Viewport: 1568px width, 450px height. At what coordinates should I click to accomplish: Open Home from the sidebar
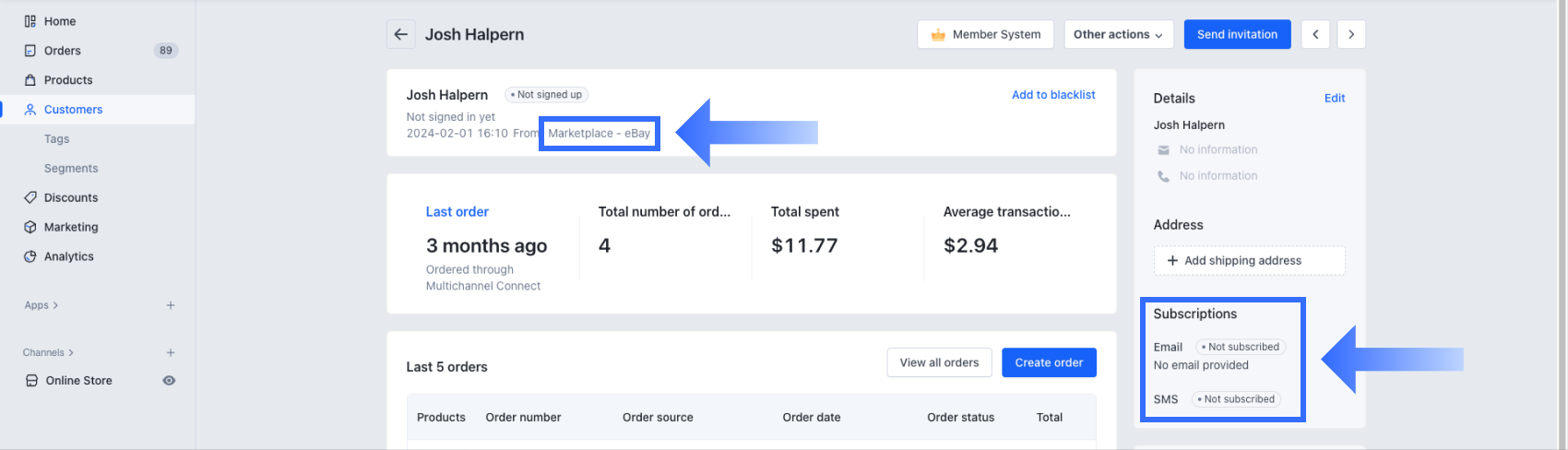point(60,21)
